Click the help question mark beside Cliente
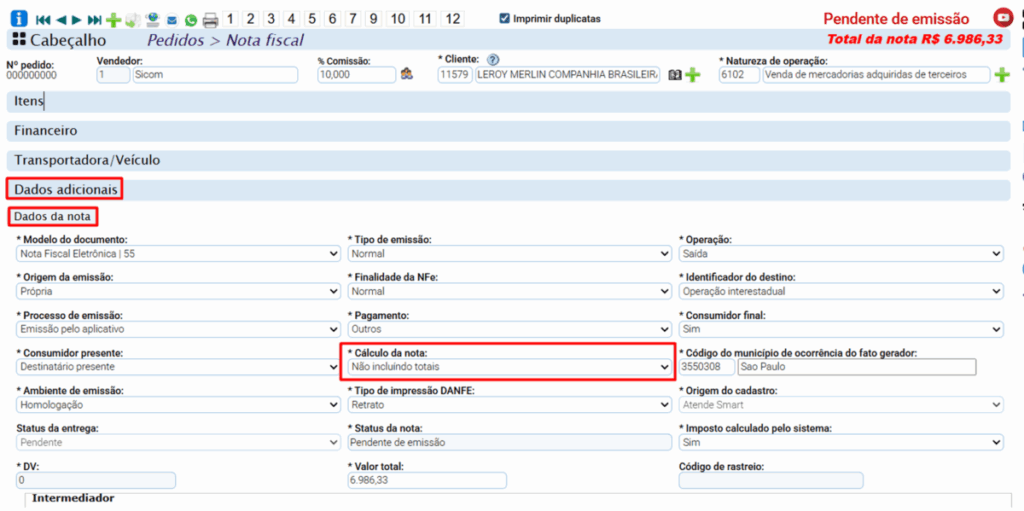This screenshot has width=1024, height=511. (x=493, y=59)
